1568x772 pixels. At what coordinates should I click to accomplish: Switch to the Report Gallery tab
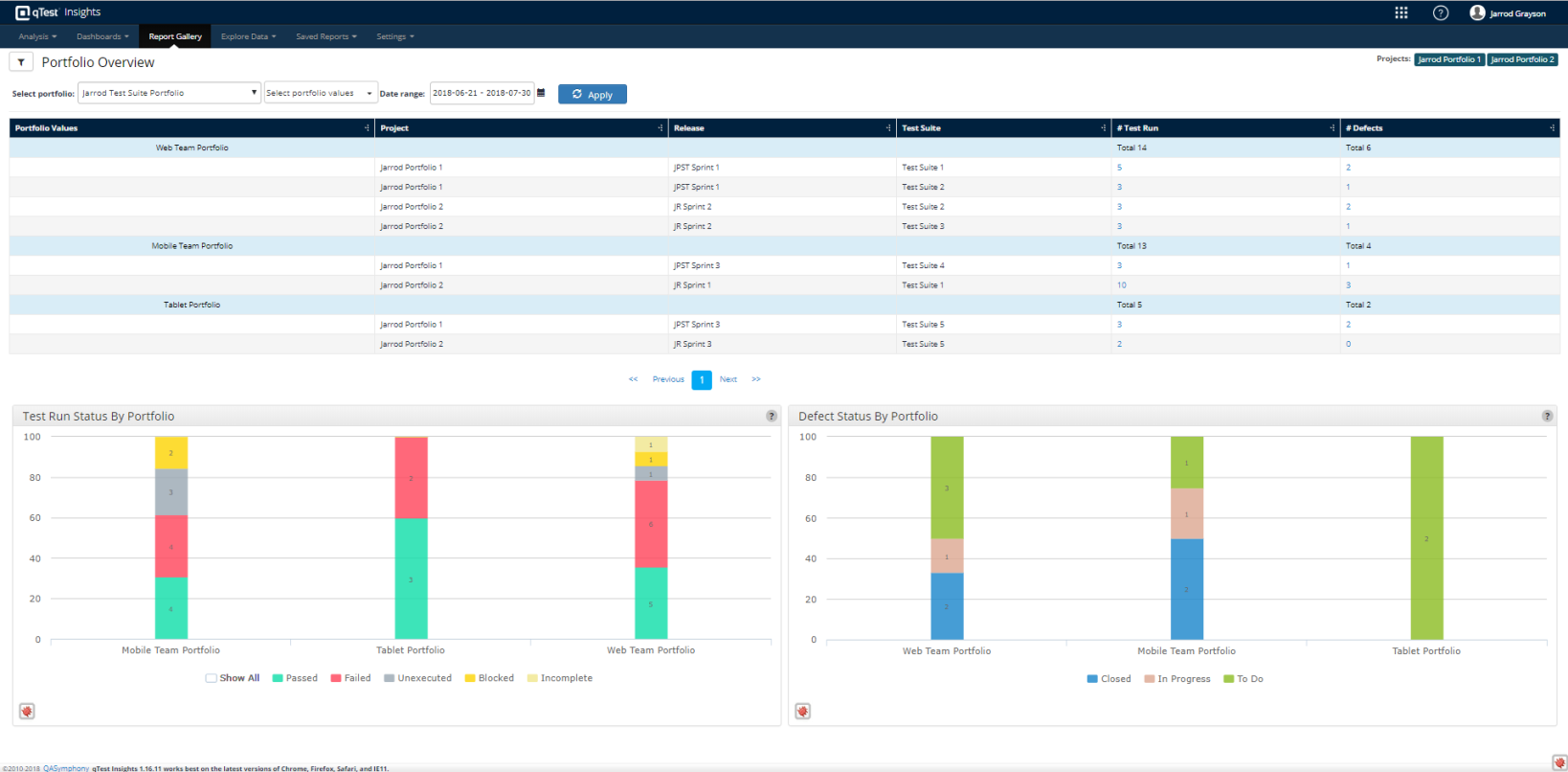pyautogui.click(x=175, y=36)
